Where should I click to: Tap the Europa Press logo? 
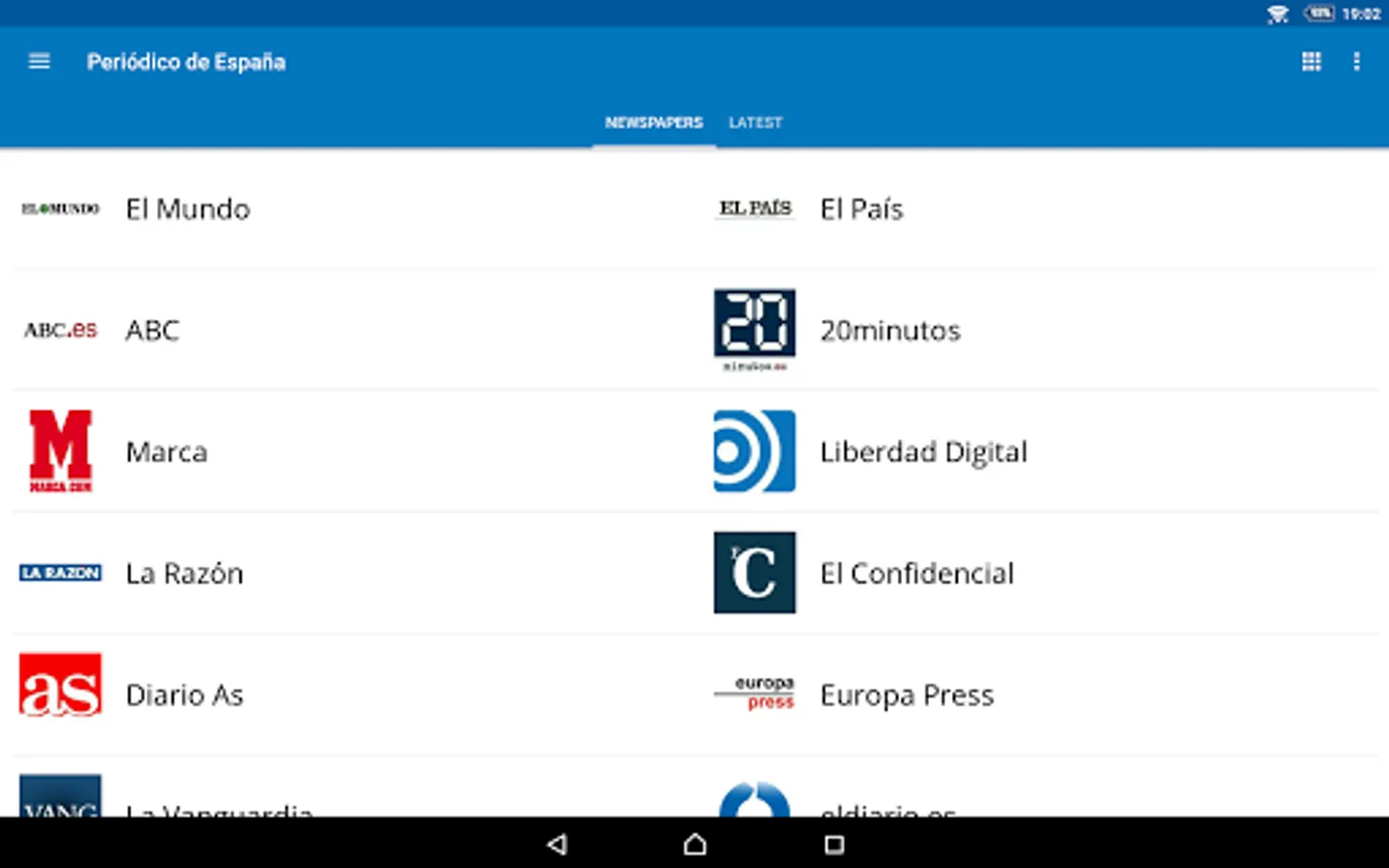click(755, 693)
